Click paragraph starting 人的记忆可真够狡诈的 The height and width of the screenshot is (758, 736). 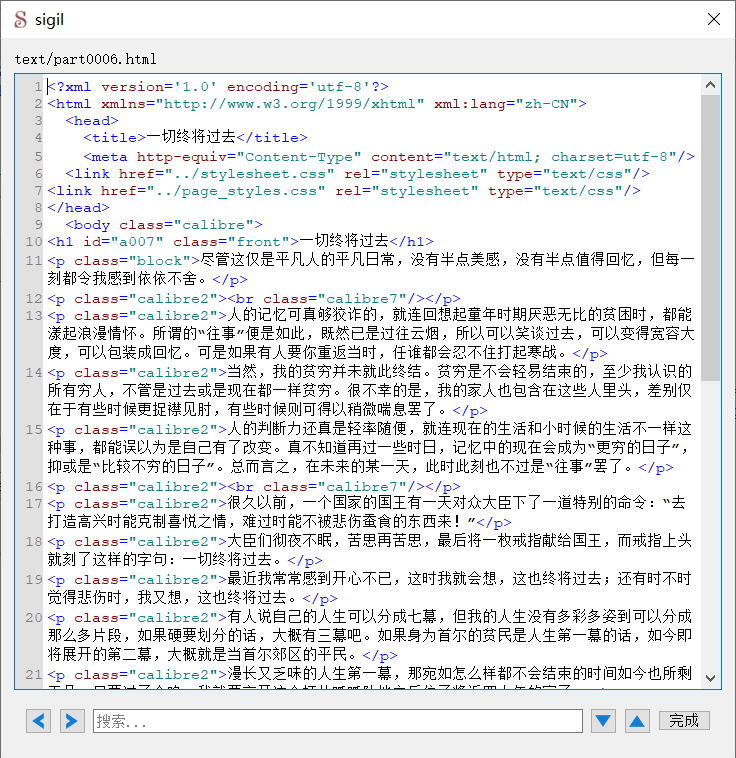coord(371,334)
